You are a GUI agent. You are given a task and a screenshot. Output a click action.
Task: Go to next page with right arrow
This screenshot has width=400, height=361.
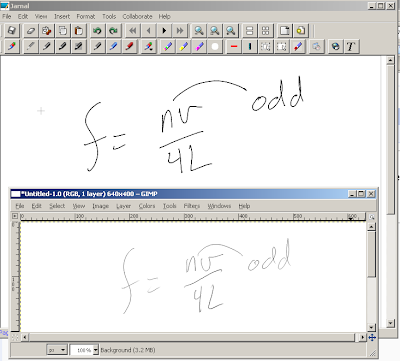click(x=164, y=31)
